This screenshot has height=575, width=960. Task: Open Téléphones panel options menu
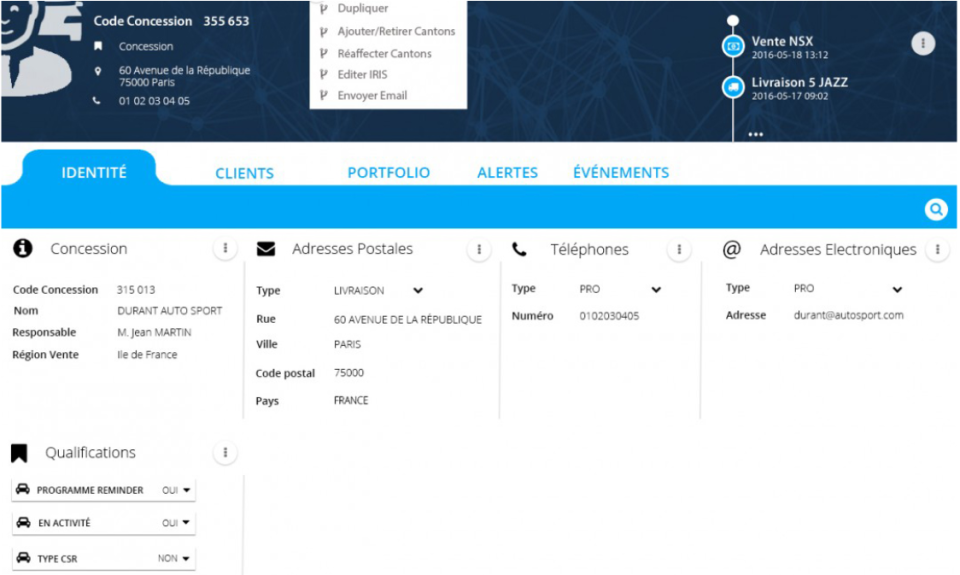coord(679,249)
